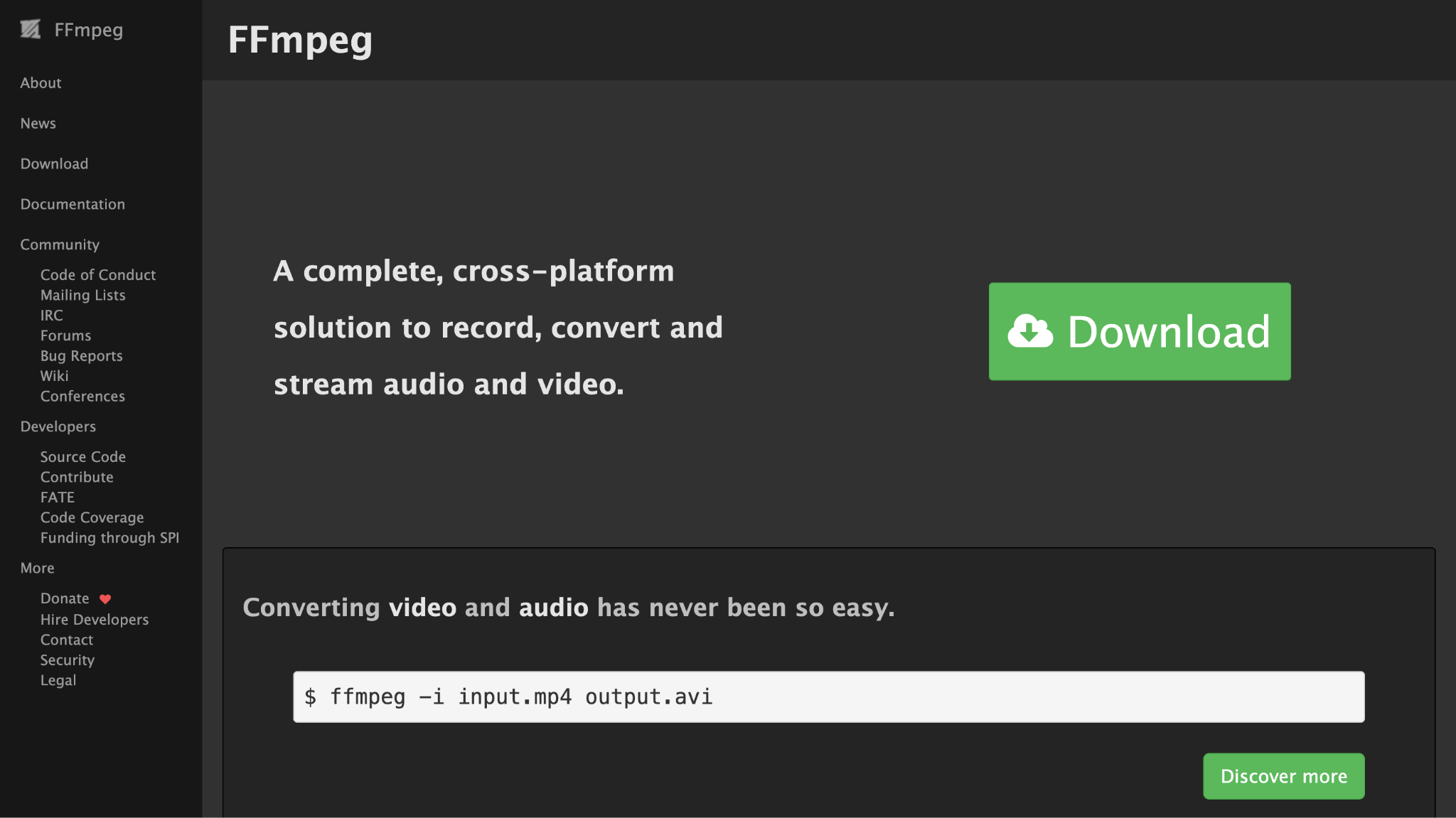The image size is (1456, 818).
Task: Open the Conferences page
Action: tap(82, 396)
